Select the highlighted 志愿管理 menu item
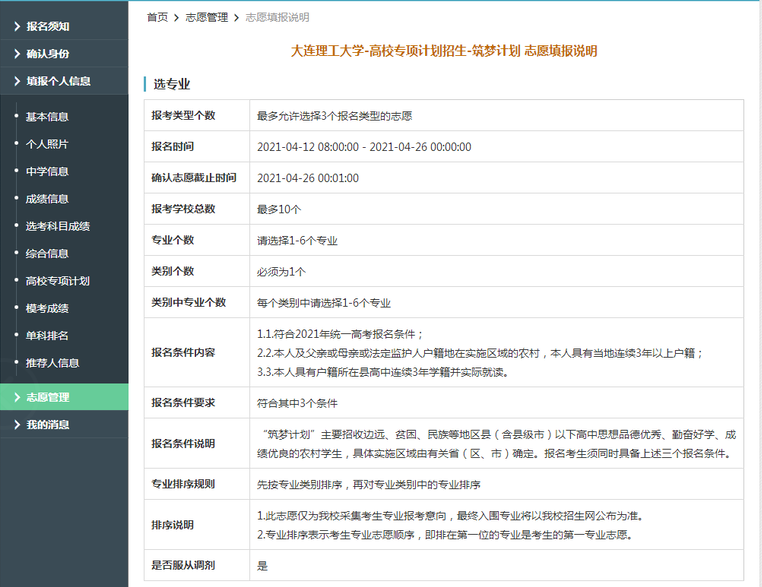Screen dimensions: 762x587 [x=64, y=397]
